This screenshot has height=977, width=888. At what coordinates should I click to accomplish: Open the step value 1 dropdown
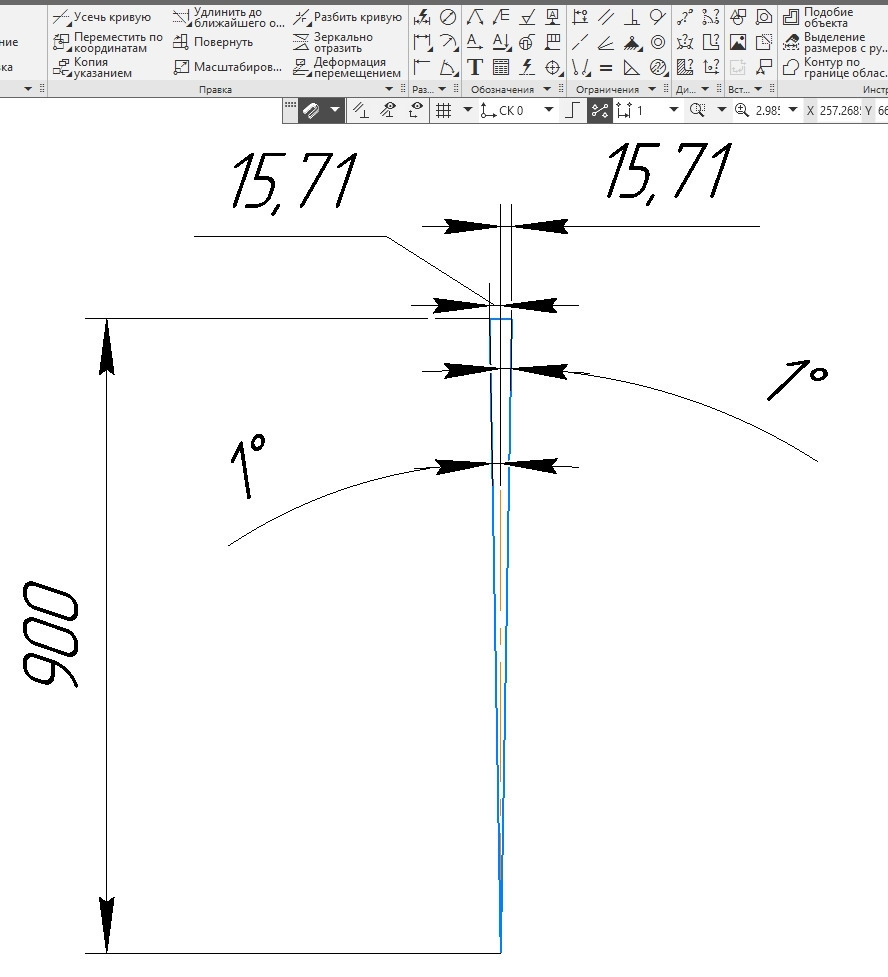coord(673,110)
